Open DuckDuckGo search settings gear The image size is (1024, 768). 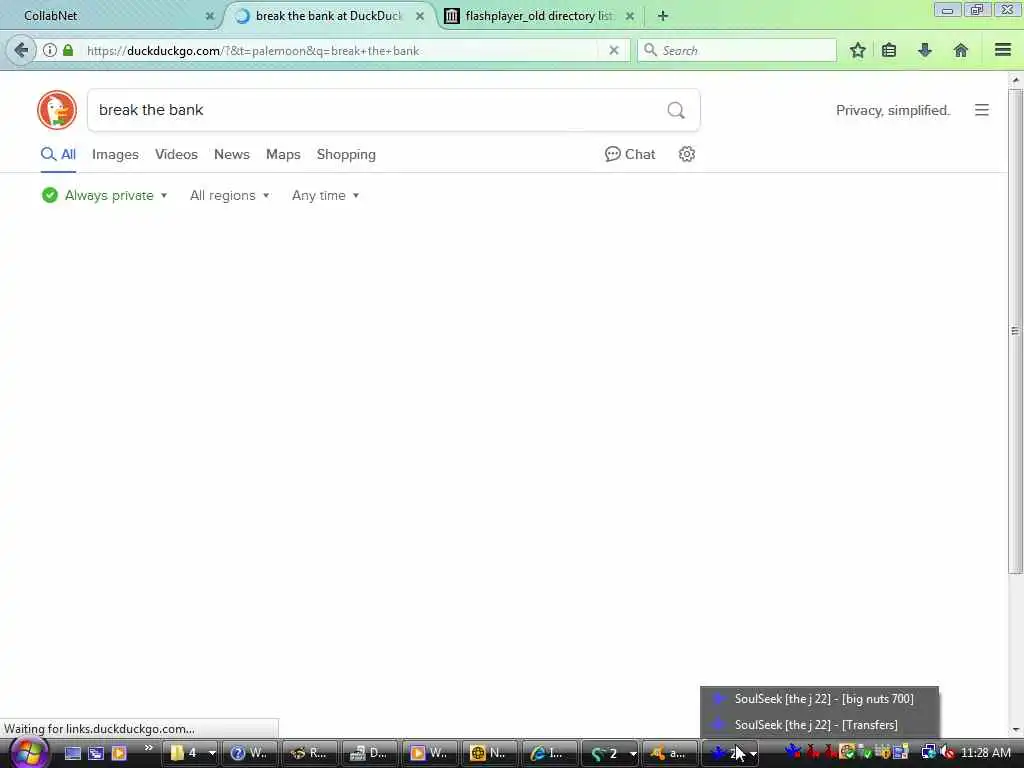pyautogui.click(x=686, y=154)
